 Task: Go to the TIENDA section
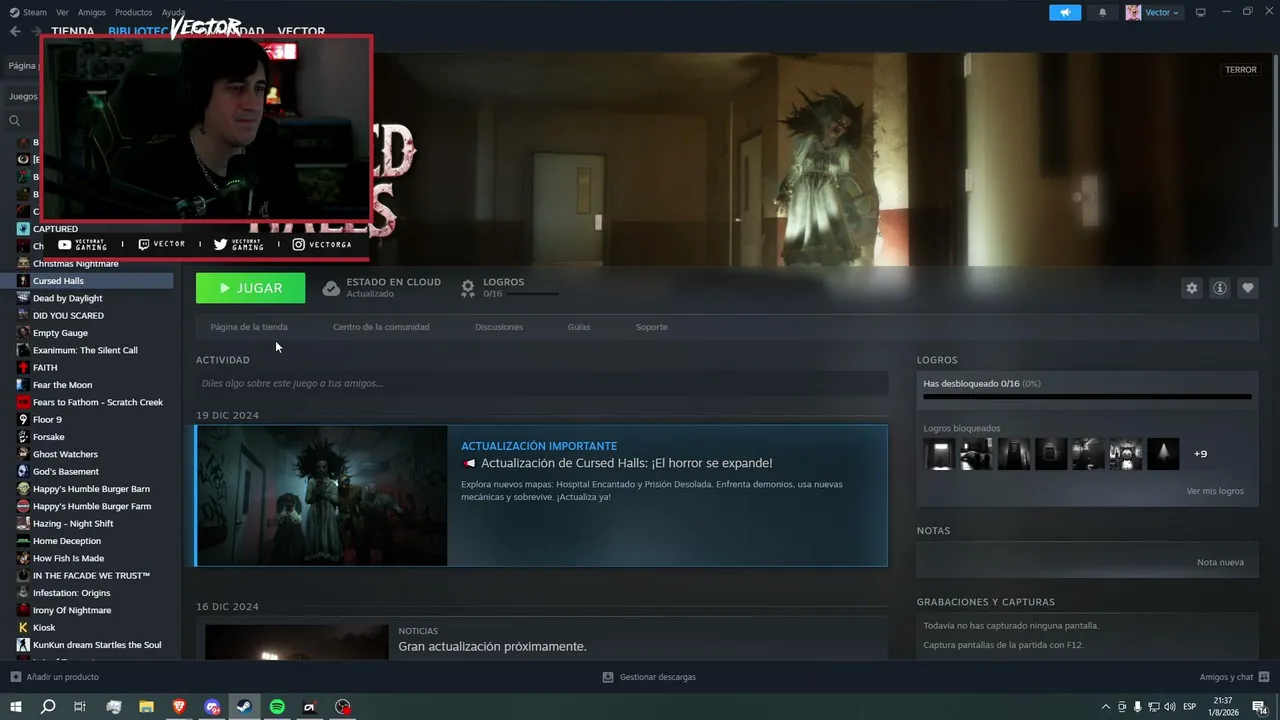[73, 31]
